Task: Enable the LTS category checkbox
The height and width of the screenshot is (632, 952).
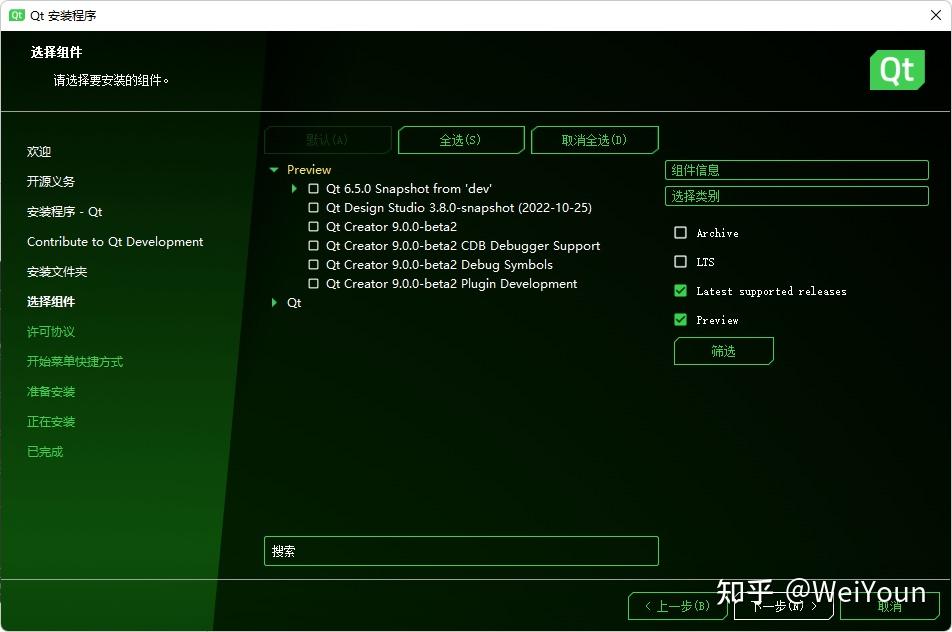Action: 681,262
